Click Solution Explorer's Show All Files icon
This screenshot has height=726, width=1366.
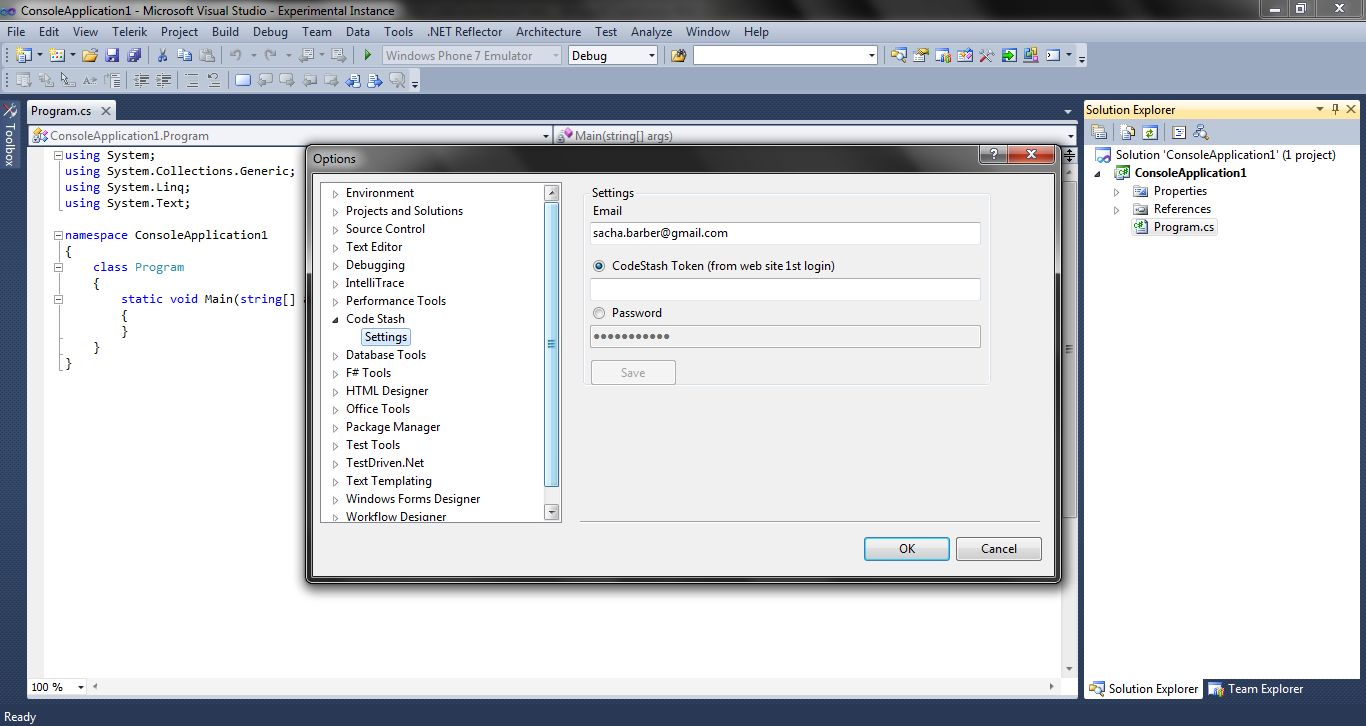click(x=1127, y=132)
